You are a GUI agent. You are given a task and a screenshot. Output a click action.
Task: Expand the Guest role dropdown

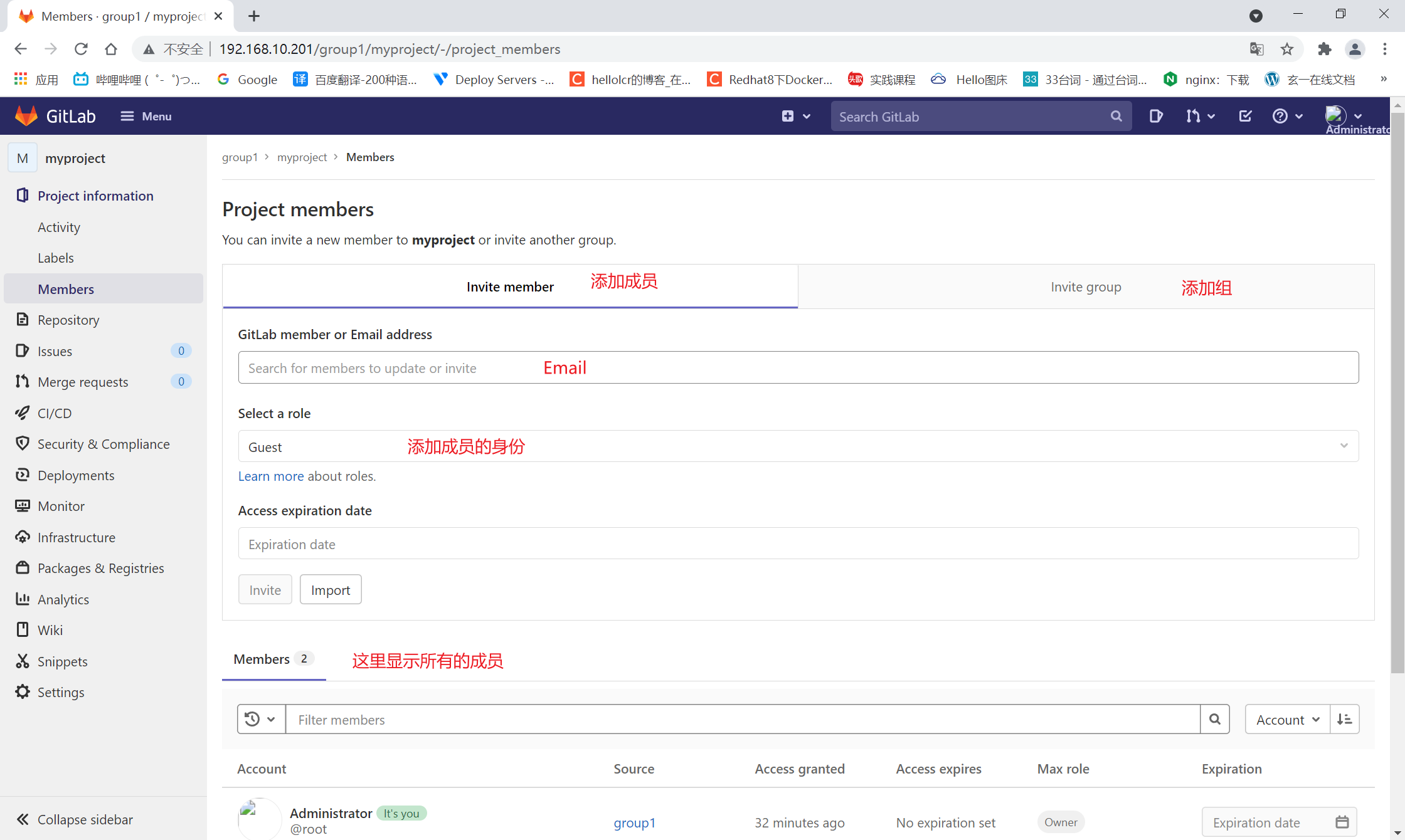[x=798, y=446]
